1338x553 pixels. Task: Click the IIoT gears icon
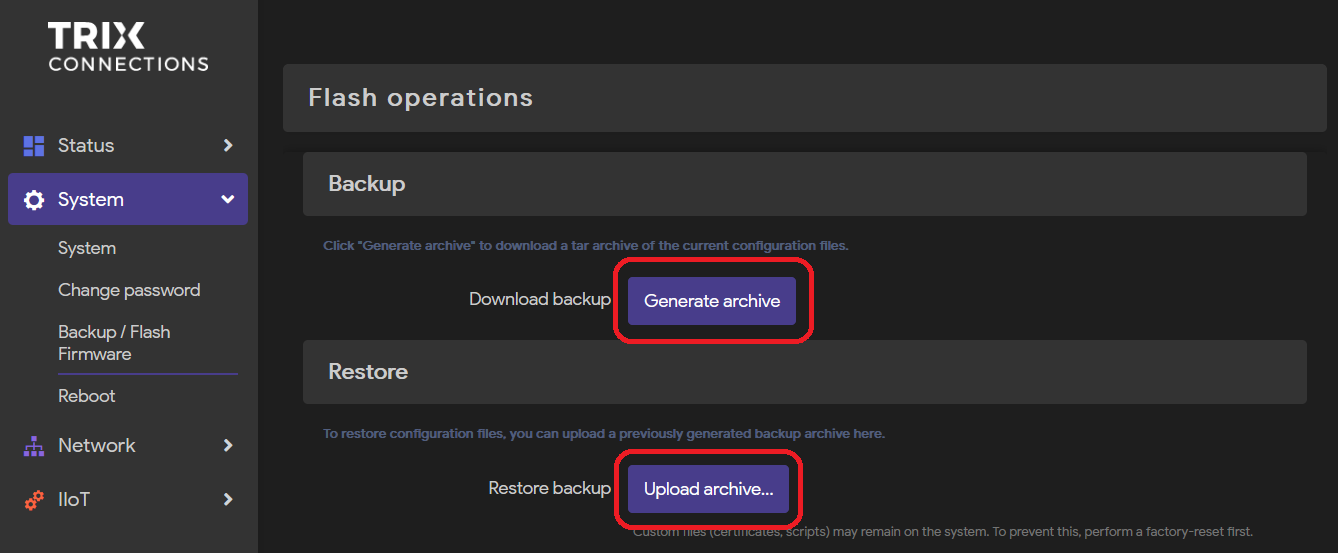[x=34, y=500]
